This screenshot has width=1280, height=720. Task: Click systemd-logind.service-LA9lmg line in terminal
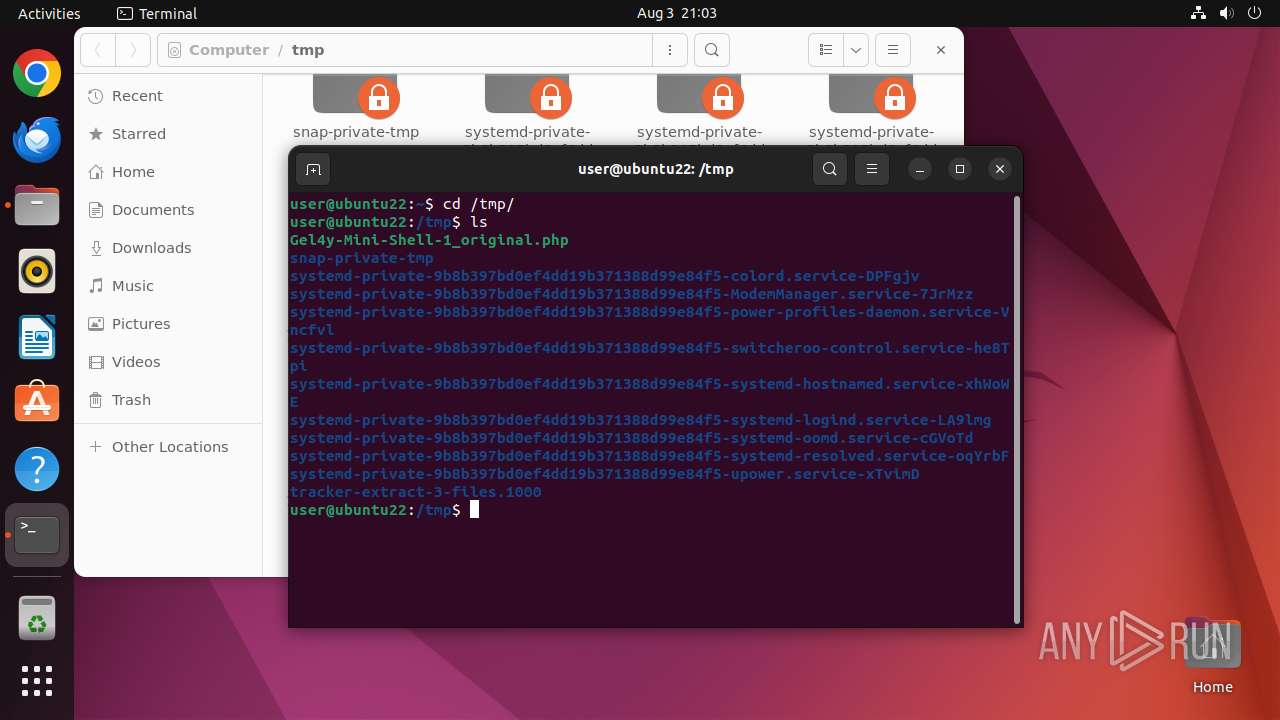[x=640, y=420]
